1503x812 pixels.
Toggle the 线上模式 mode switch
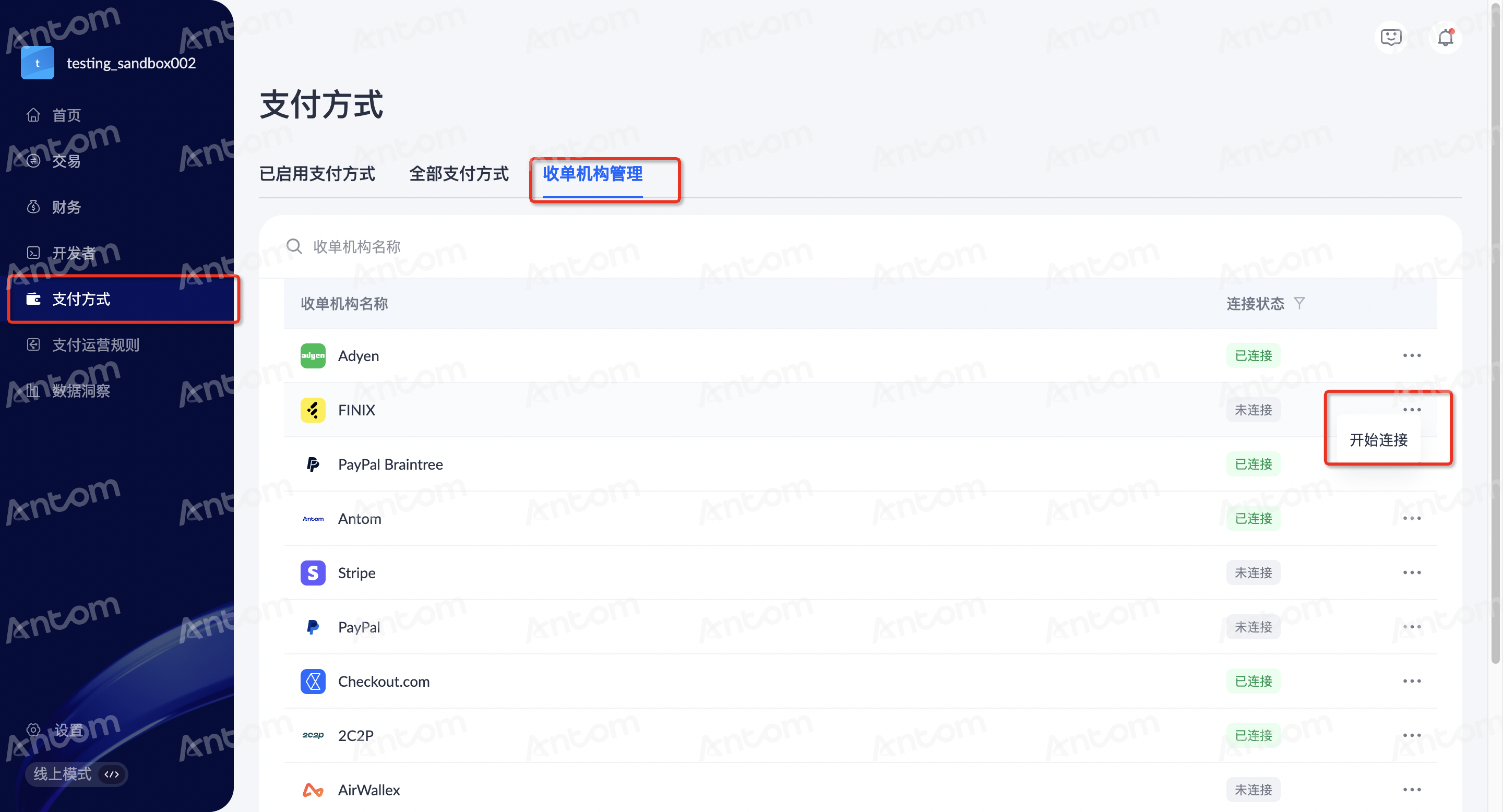click(x=76, y=774)
